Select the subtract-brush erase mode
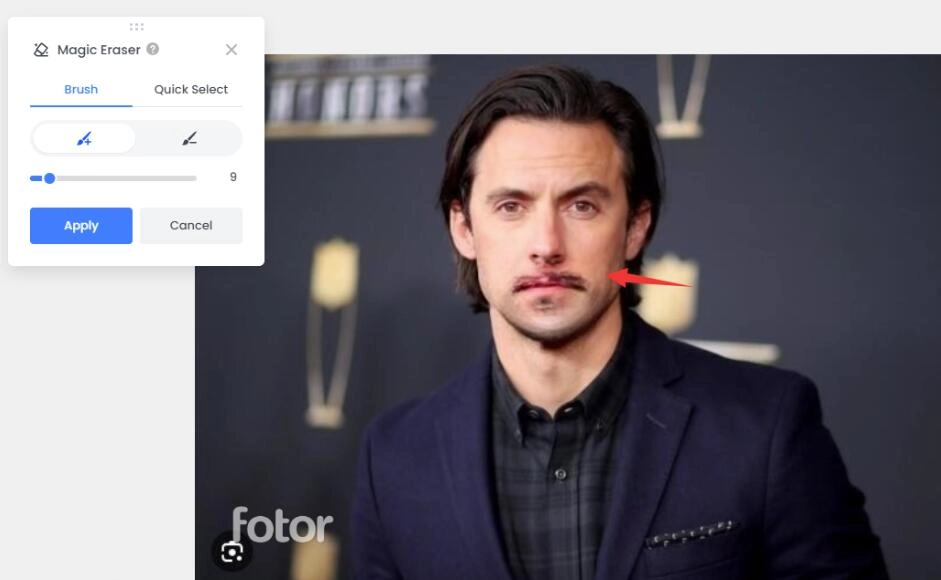The image size is (941, 580). [x=190, y=139]
